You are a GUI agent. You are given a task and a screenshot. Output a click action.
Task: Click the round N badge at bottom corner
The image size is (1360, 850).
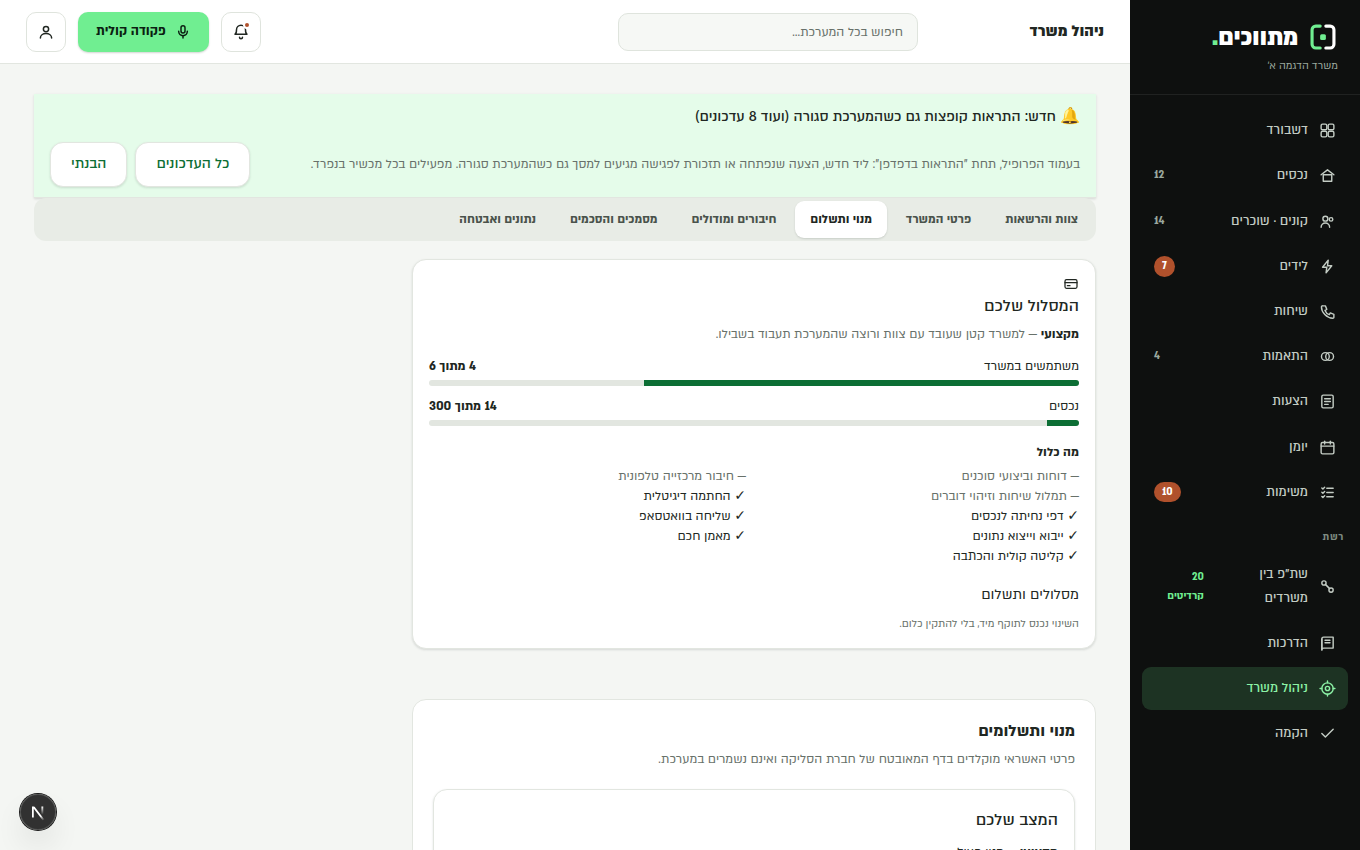coord(38,812)
